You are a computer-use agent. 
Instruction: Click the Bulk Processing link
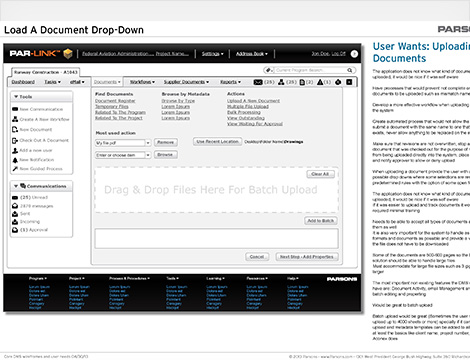point(244,112)
